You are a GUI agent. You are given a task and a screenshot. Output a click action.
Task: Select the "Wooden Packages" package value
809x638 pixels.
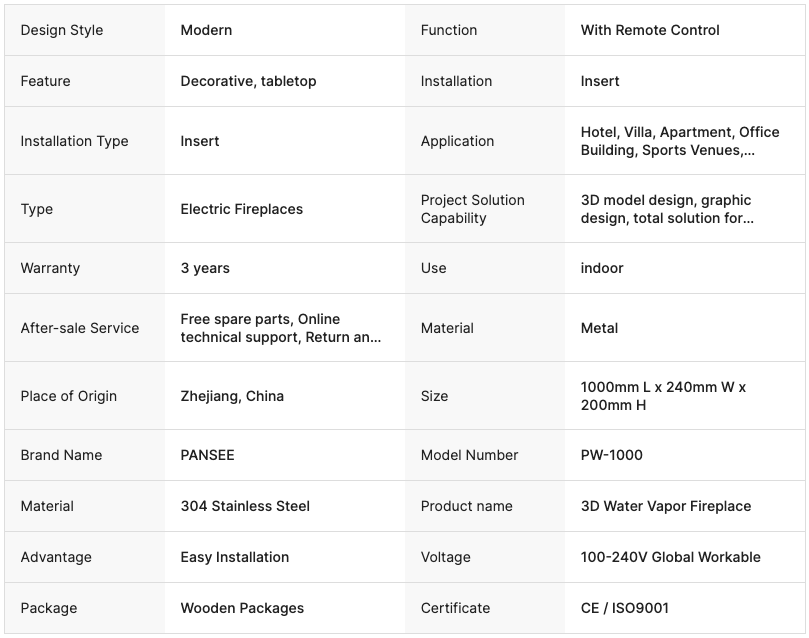[x=242, y=608]
